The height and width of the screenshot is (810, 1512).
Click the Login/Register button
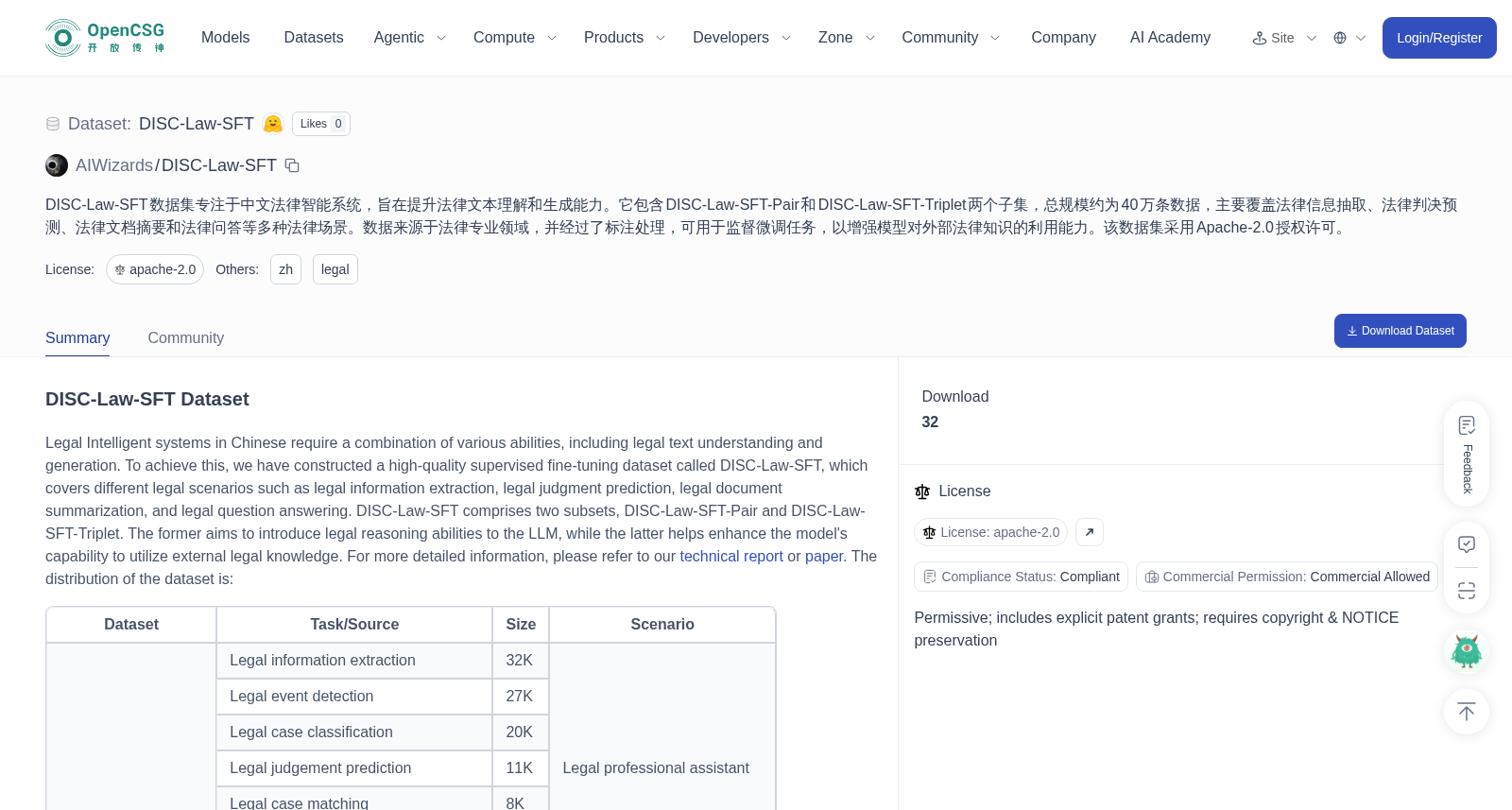tap(1439, 38)
